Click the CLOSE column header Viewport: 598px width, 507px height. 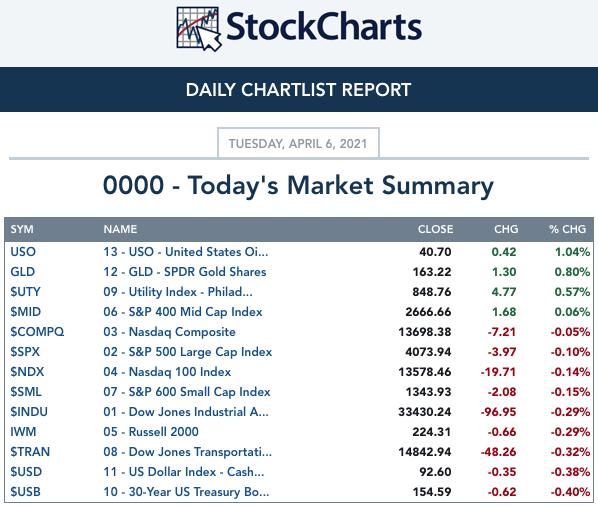point(436,229)
